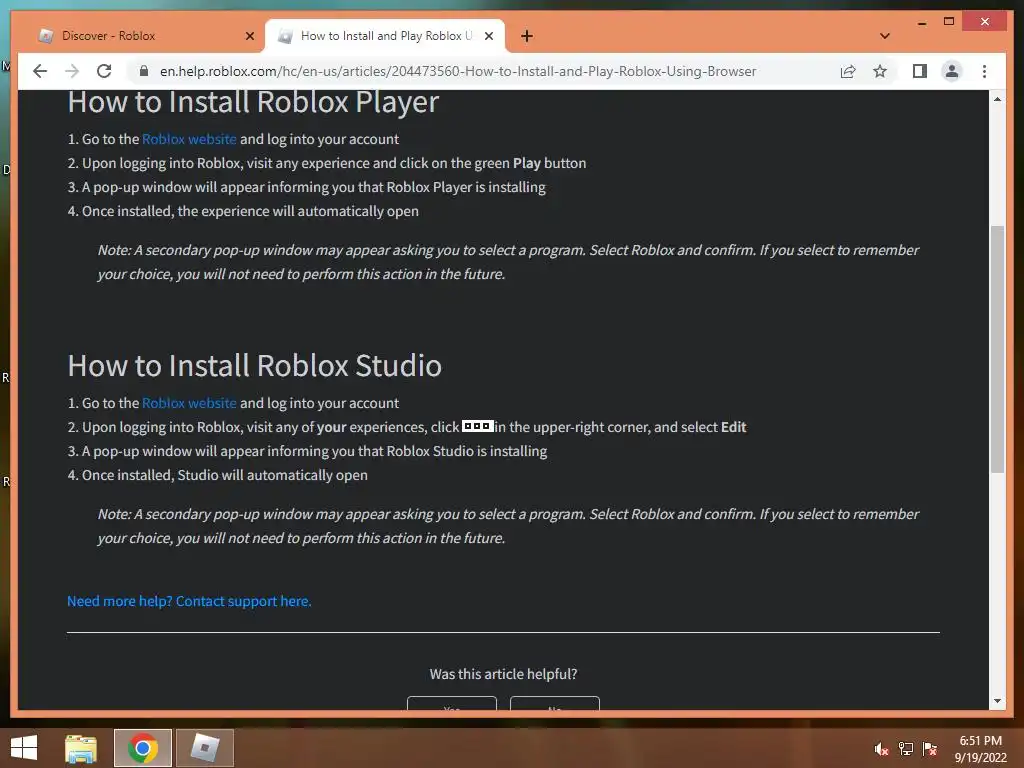1024x768 pixels.
Task: Open the Action Center flag icon
Action: click(x=930, y=749)
